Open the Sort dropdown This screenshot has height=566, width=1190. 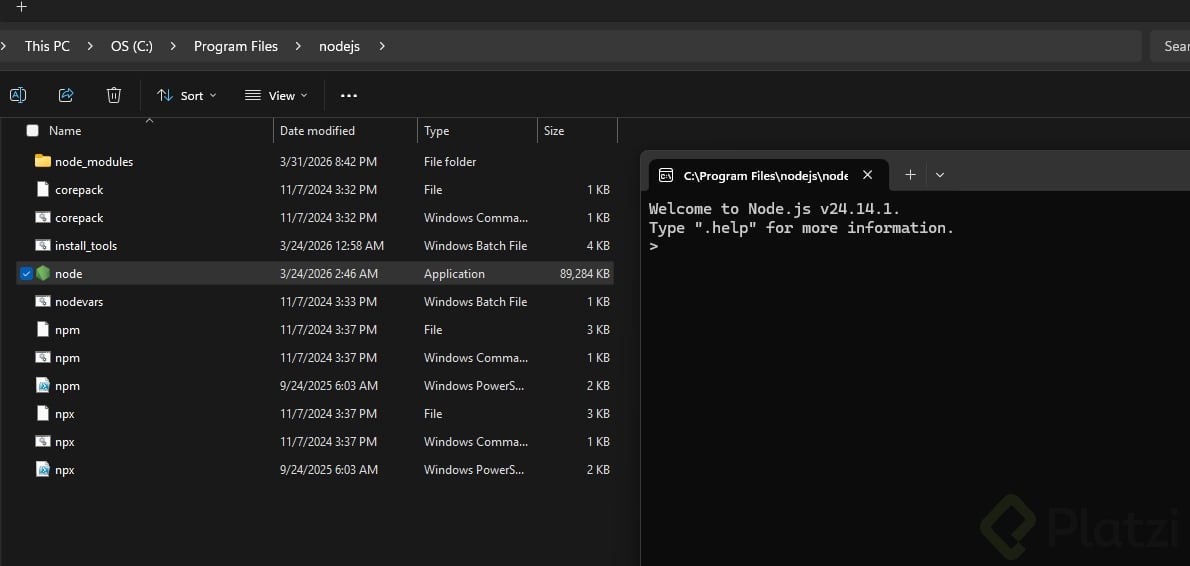186,96
